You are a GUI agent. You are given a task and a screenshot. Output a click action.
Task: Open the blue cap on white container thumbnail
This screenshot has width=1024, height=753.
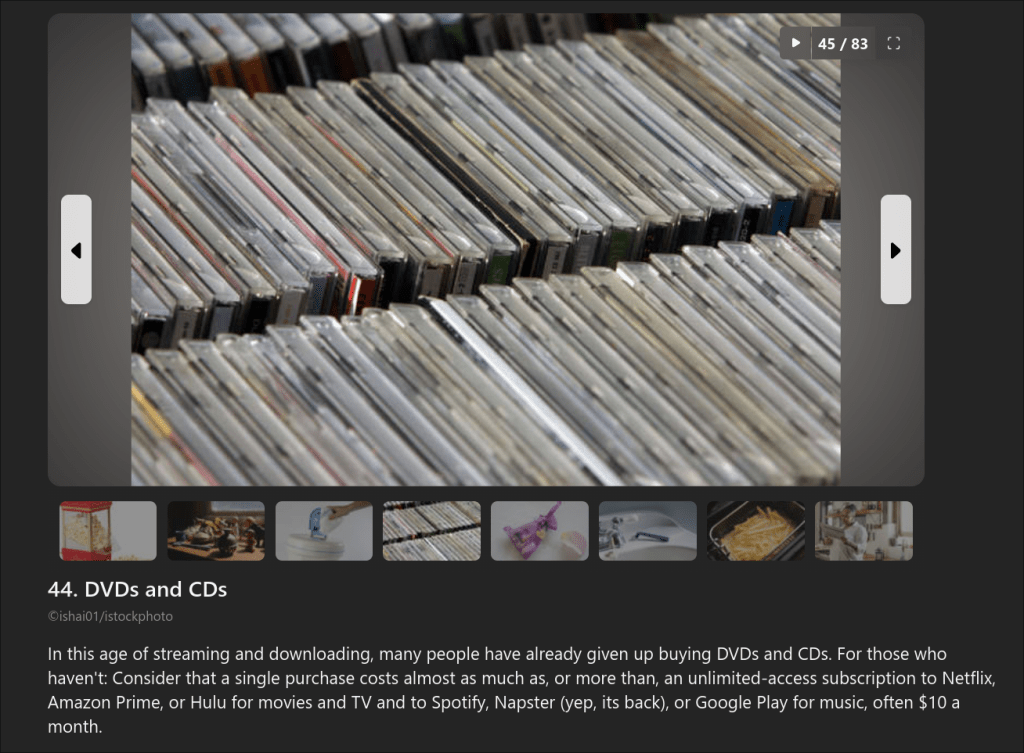coord(324,531)
